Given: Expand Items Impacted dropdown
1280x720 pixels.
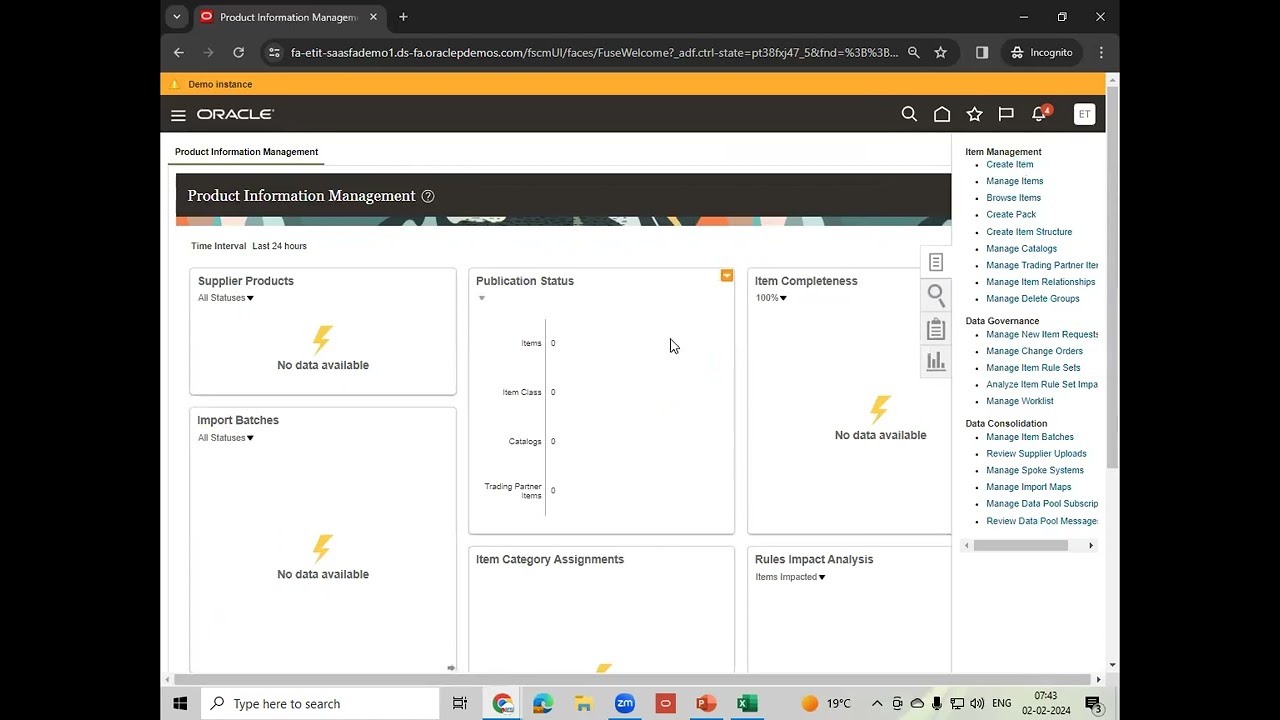Looking at the screenshot, I should (x=791, y=577).
